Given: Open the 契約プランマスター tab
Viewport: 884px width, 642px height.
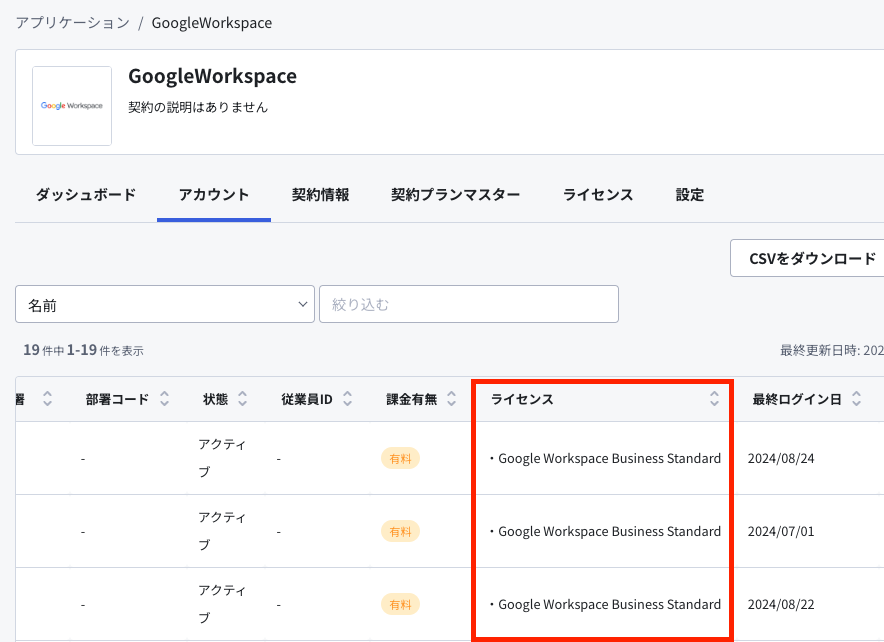Looking at the screenshot, I should pyautogui.click(x=456, y=194).
